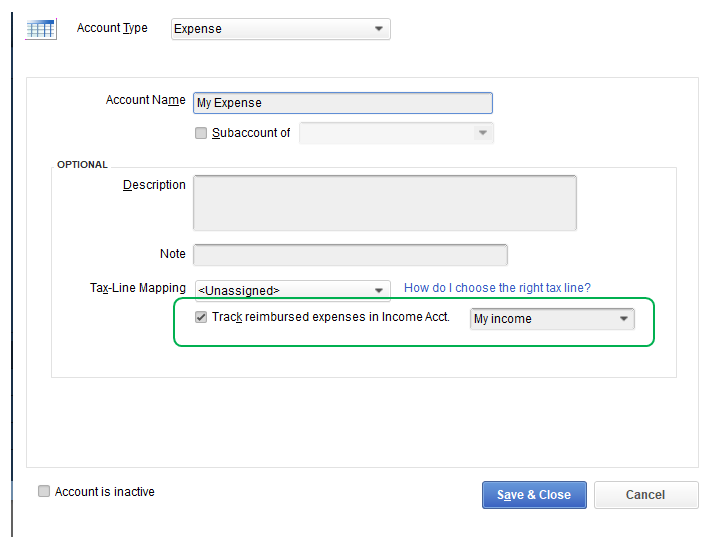Uncheck Track reimbursed expenses in Income Acct.

(x=201, y=317)
